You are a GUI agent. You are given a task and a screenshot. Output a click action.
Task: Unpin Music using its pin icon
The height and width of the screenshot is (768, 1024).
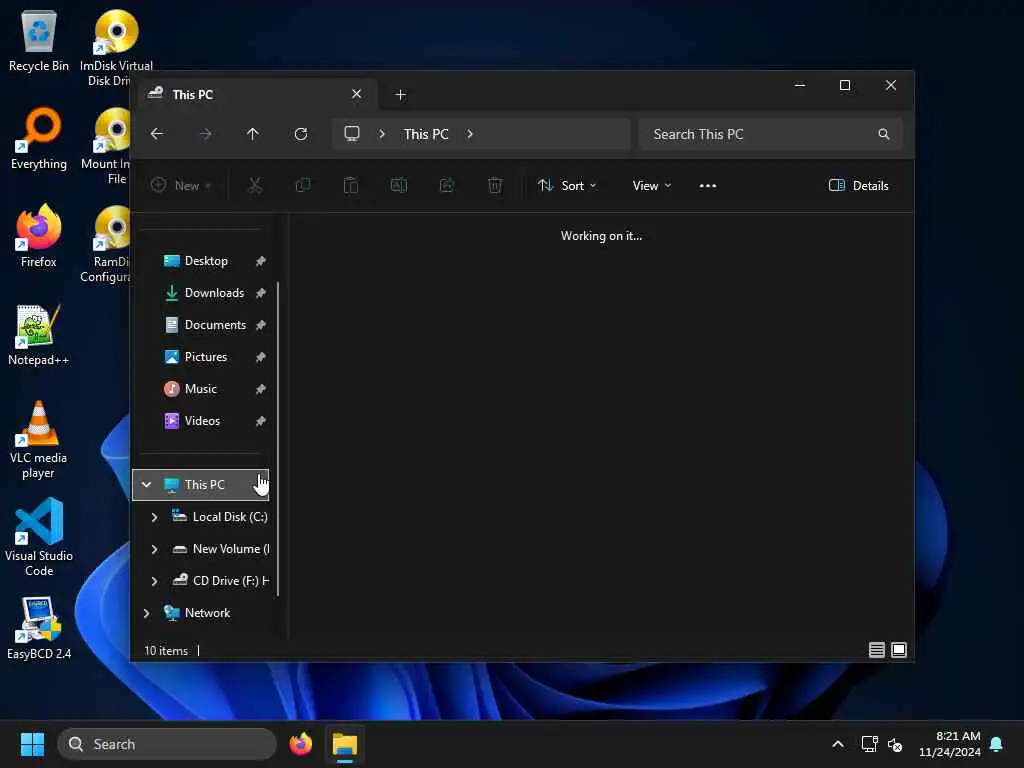coord(261,389)
